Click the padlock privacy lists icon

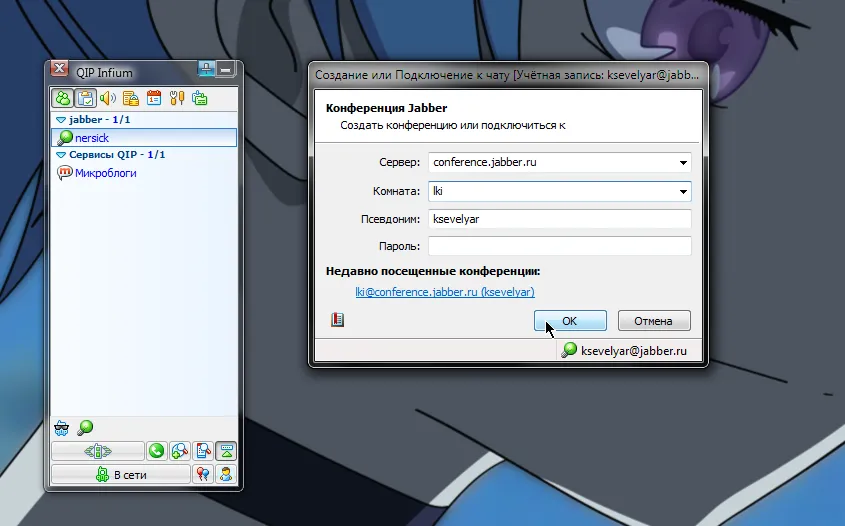[x=131, y=98]
